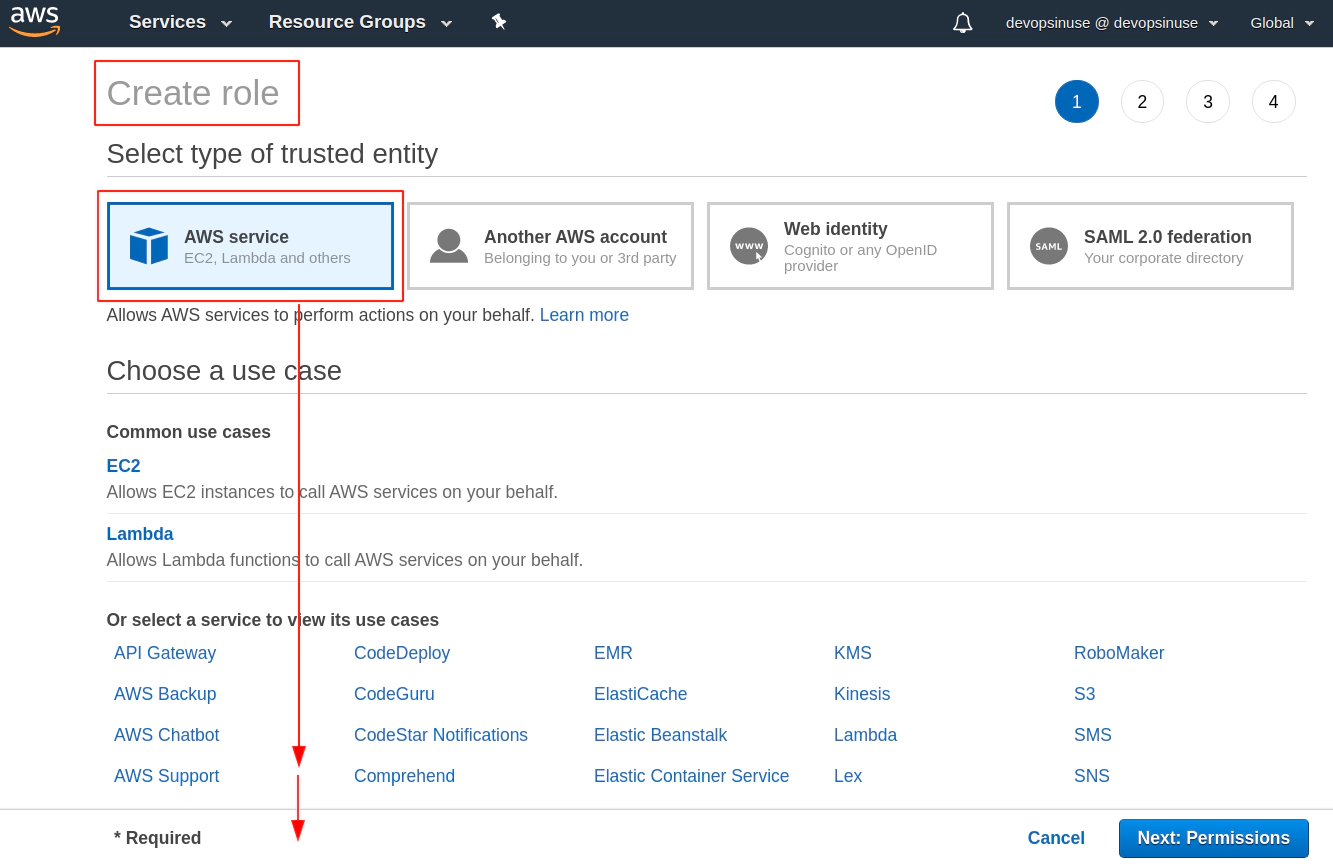The width and height of the screenshot is (1333, 864).
Task: Select the Comprehend service
Action: click(x=404, y=776)
